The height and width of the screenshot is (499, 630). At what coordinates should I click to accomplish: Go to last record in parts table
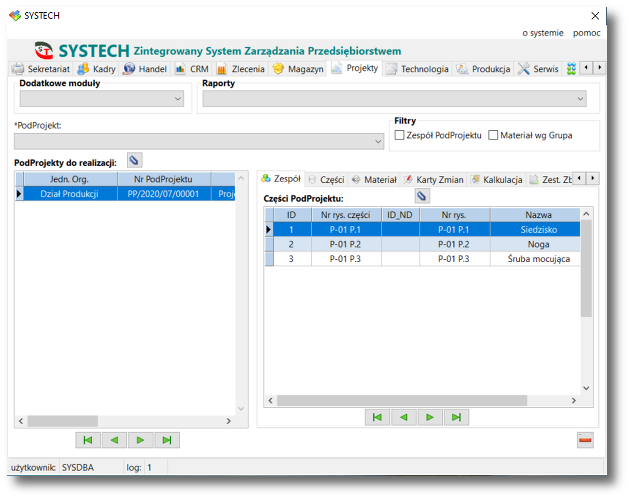pos(456,417)
